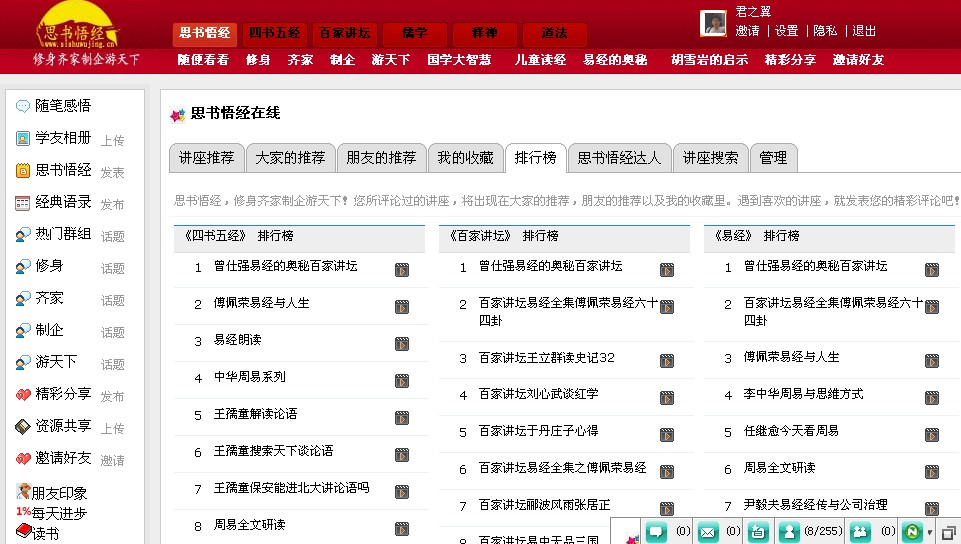This screenshot has height=544, width=961.
Task: Click 发表 beside 思书悟经 in sidebar
Action: [112, 173]
